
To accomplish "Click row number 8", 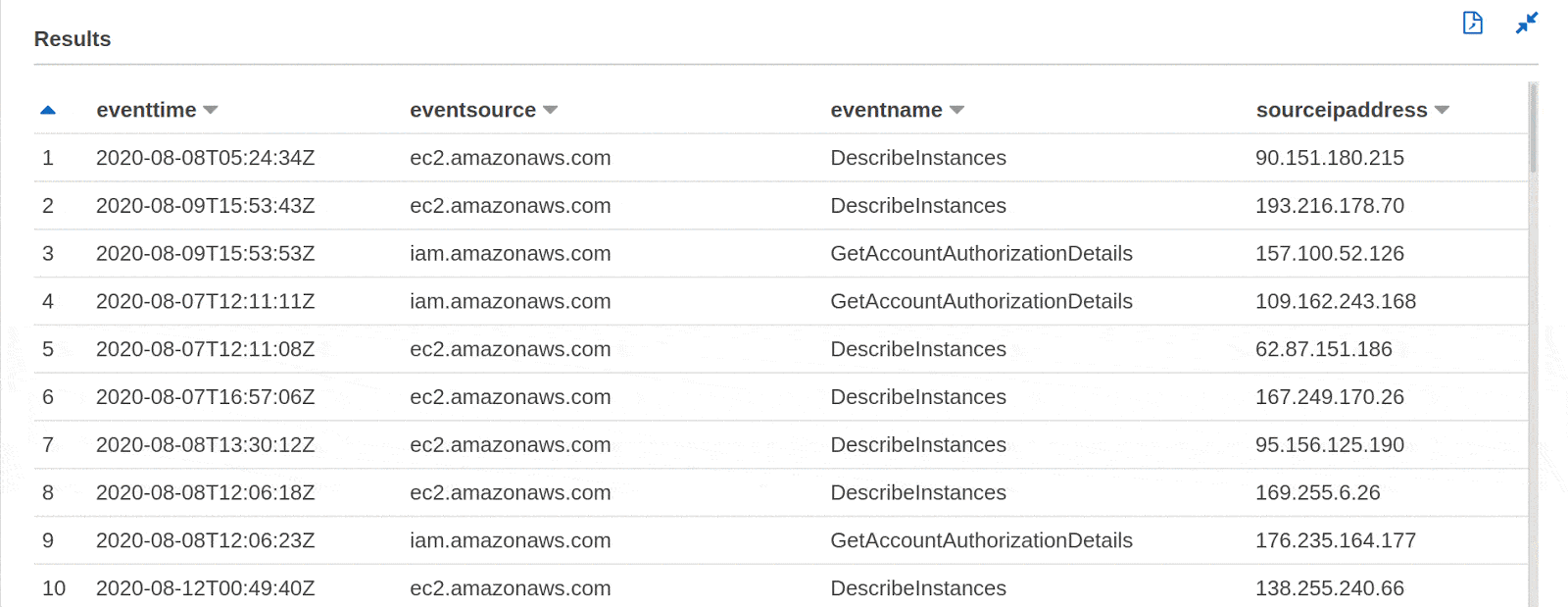I will [48, 493].
